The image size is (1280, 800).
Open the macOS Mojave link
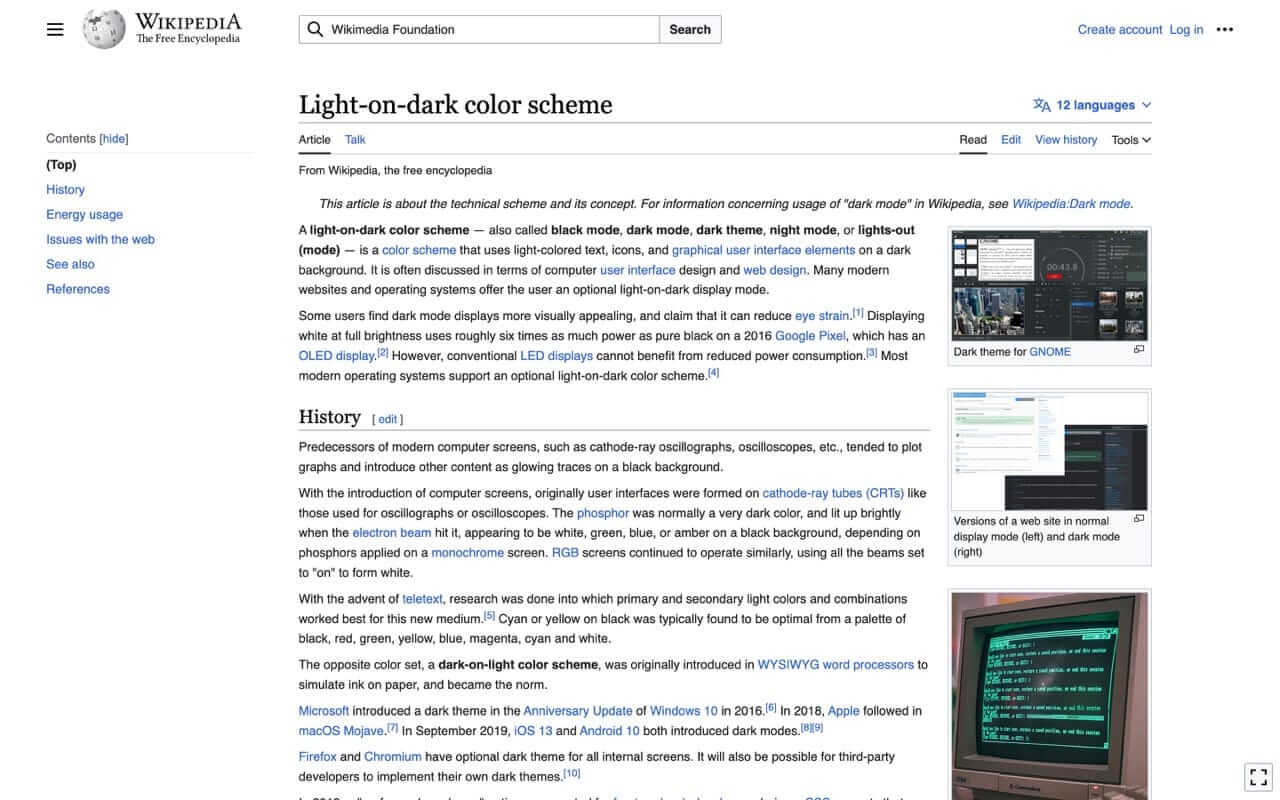pos(341,731)
